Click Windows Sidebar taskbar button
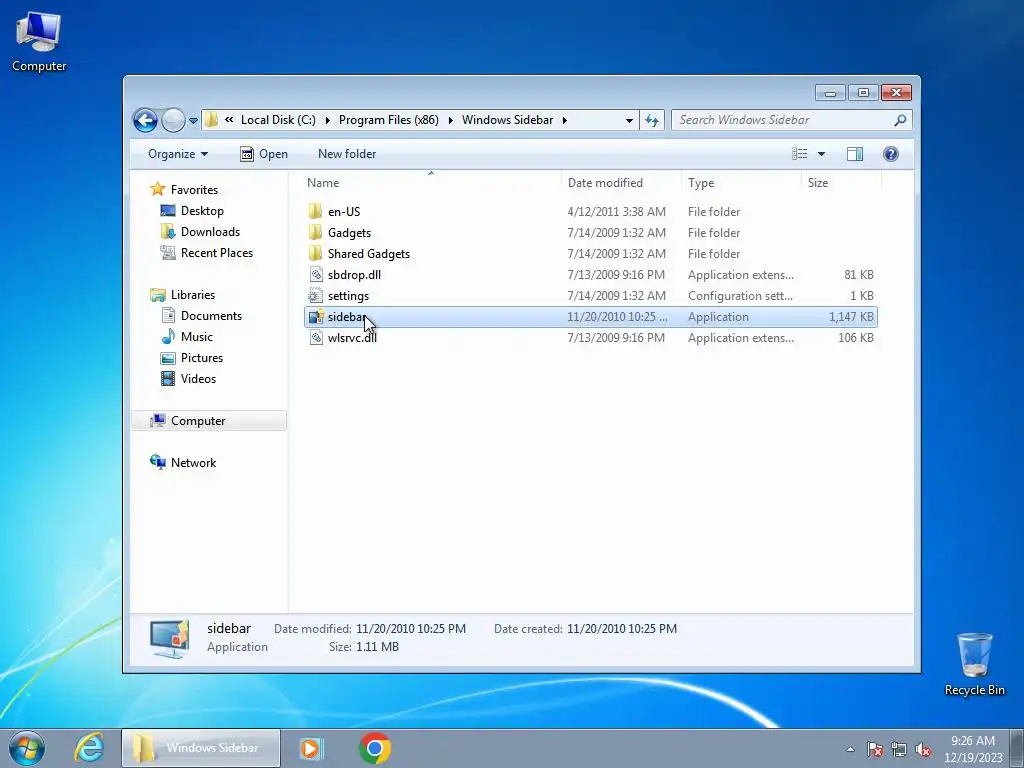 [x=200, y=748]
